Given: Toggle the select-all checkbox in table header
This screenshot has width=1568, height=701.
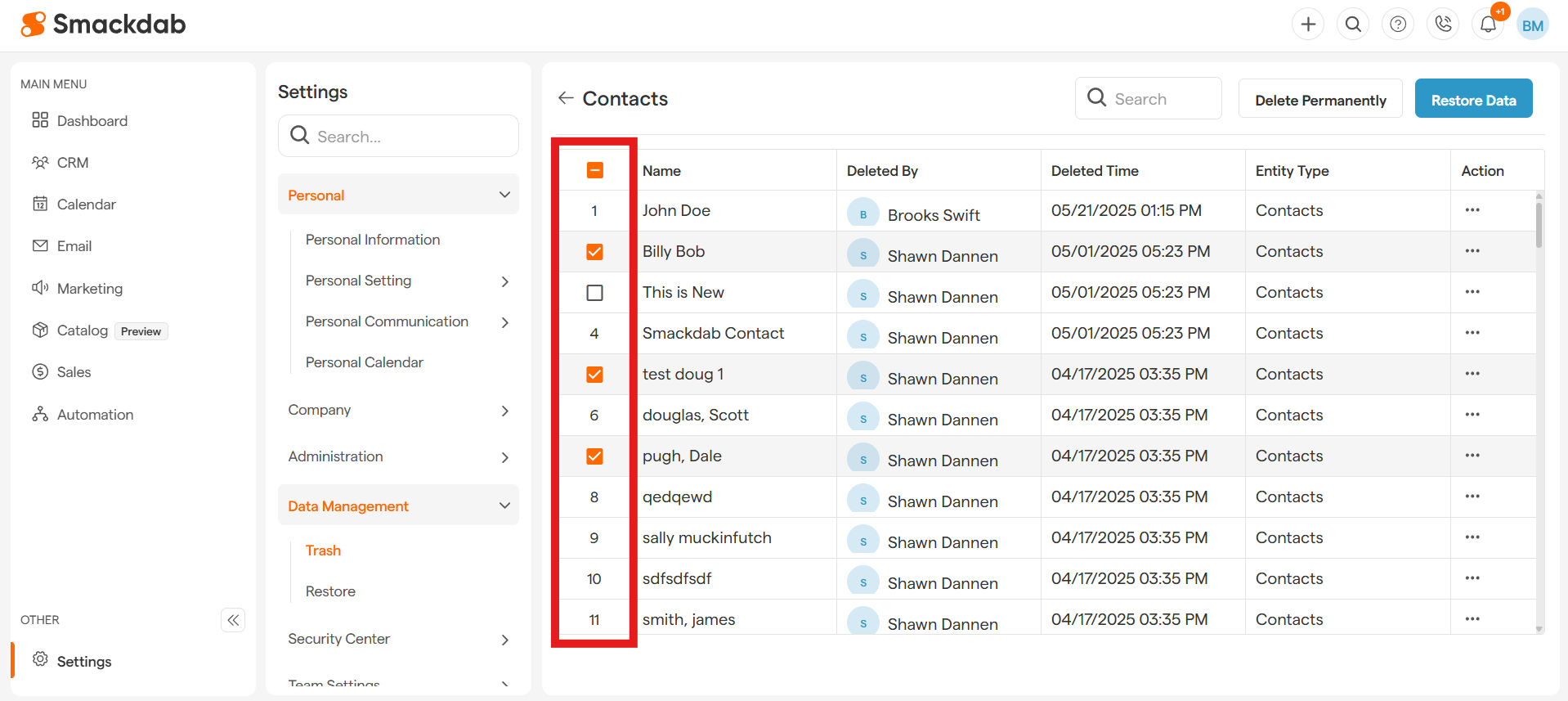Looking at the screenshot, I should click(594, 170).
